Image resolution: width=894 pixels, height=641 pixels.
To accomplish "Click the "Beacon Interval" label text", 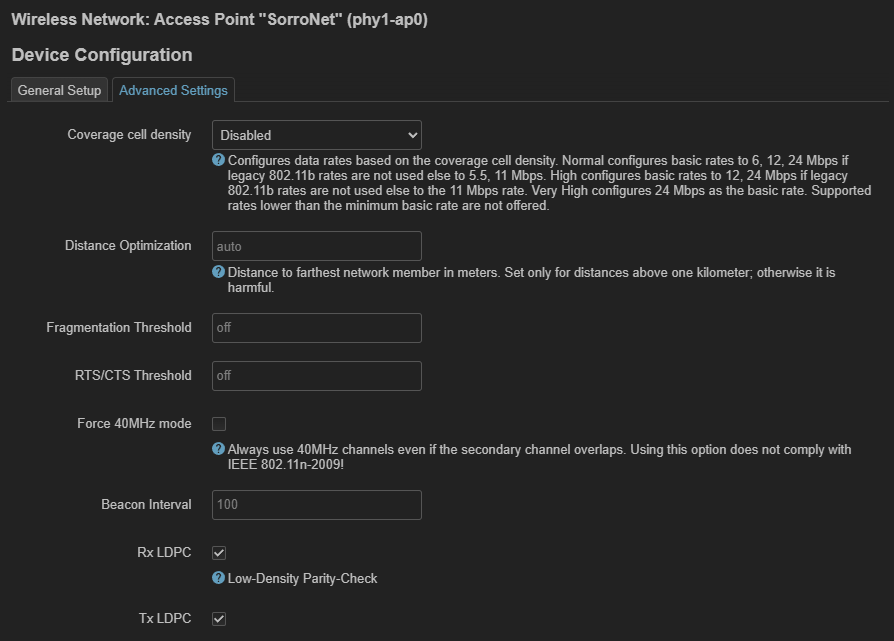I will click(146, 505).
